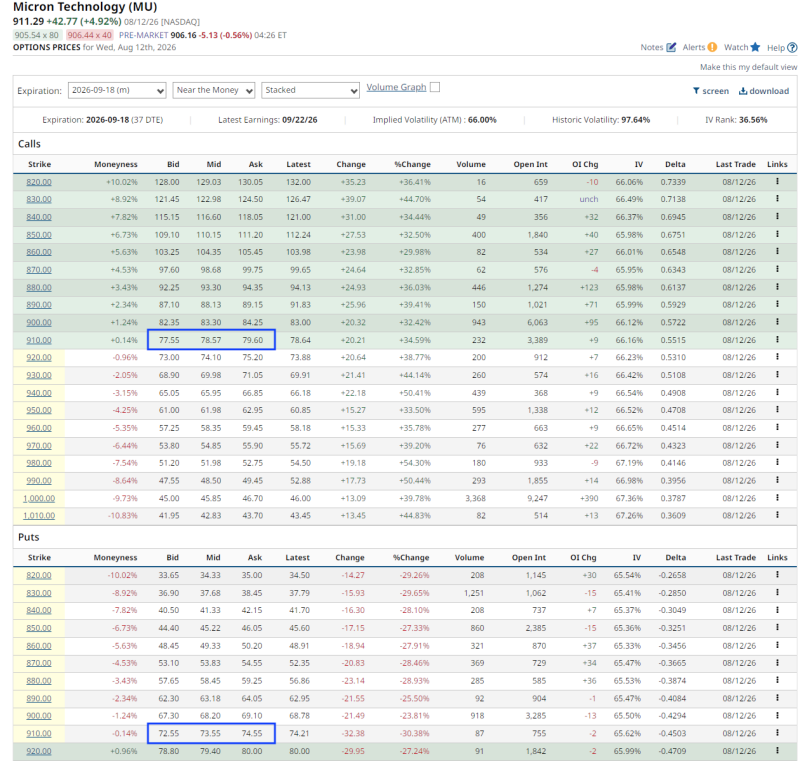Open the Alerts exclamation icon
800x761 pixels.
click(712, 47)
